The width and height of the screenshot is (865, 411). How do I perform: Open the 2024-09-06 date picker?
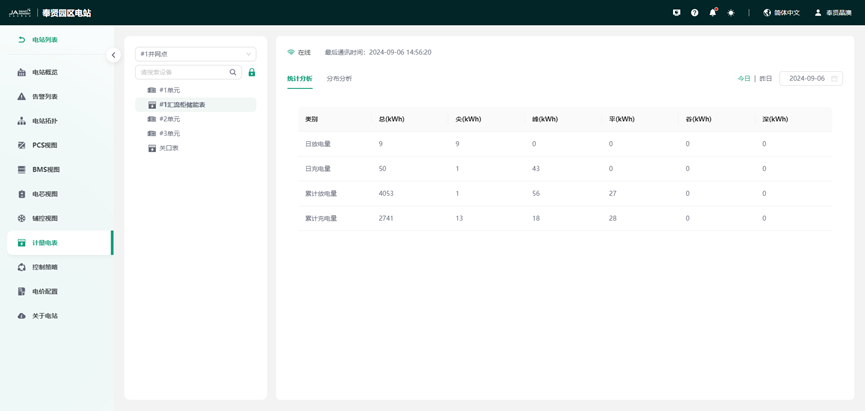point(810,78)
